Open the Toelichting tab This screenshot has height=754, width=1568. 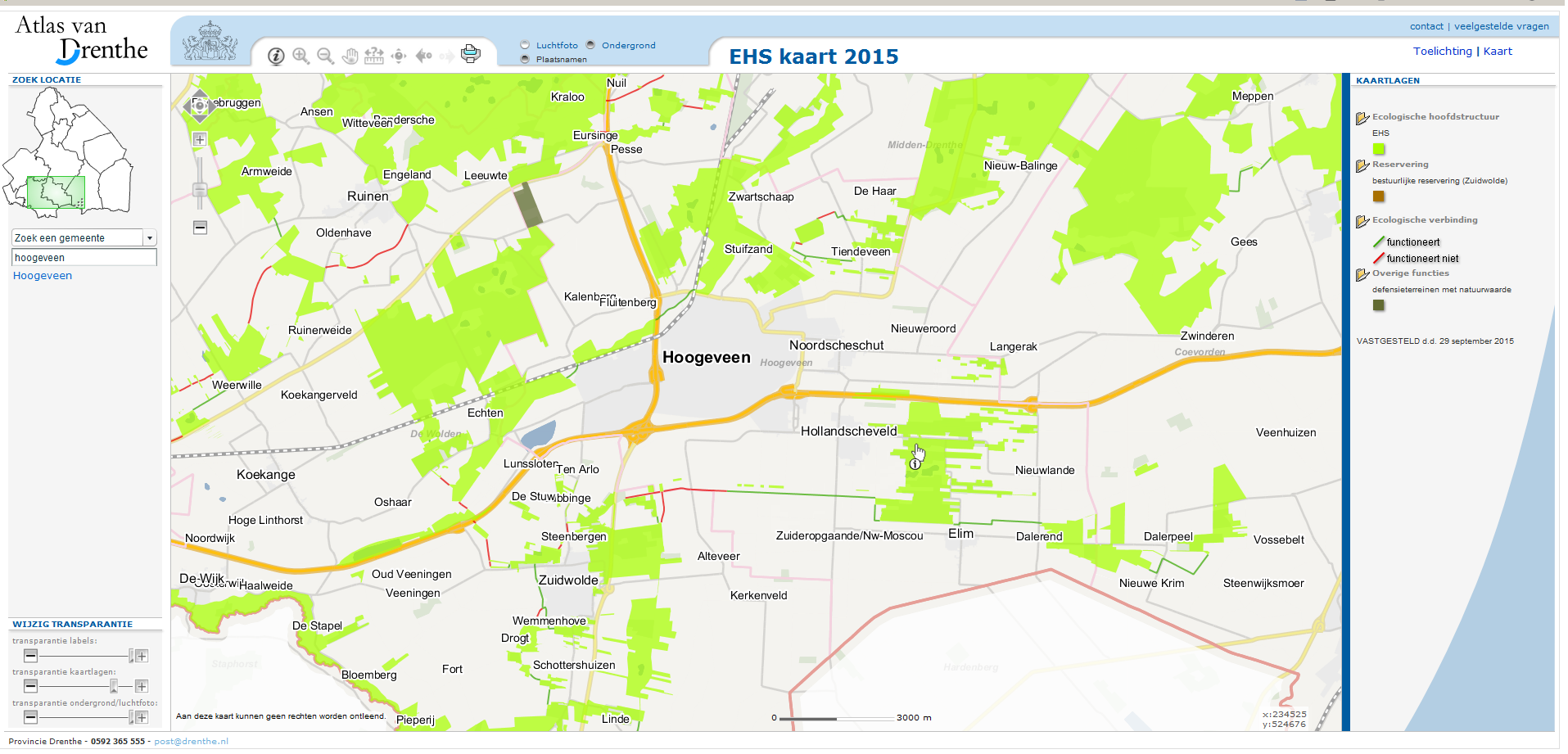pos(1442,51)
